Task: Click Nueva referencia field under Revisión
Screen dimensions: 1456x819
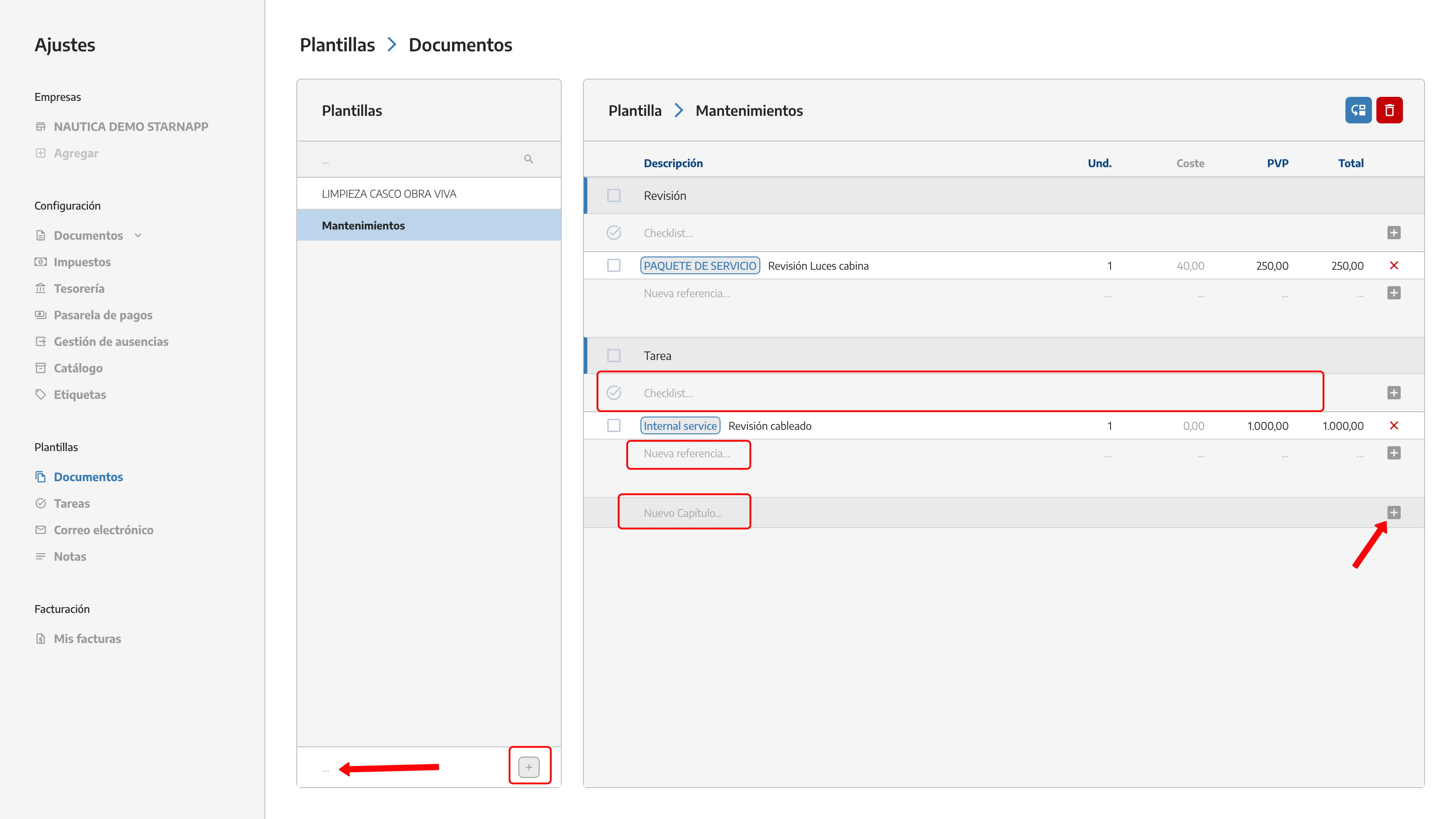Action: pyautogui.click(x=687, y=293)
